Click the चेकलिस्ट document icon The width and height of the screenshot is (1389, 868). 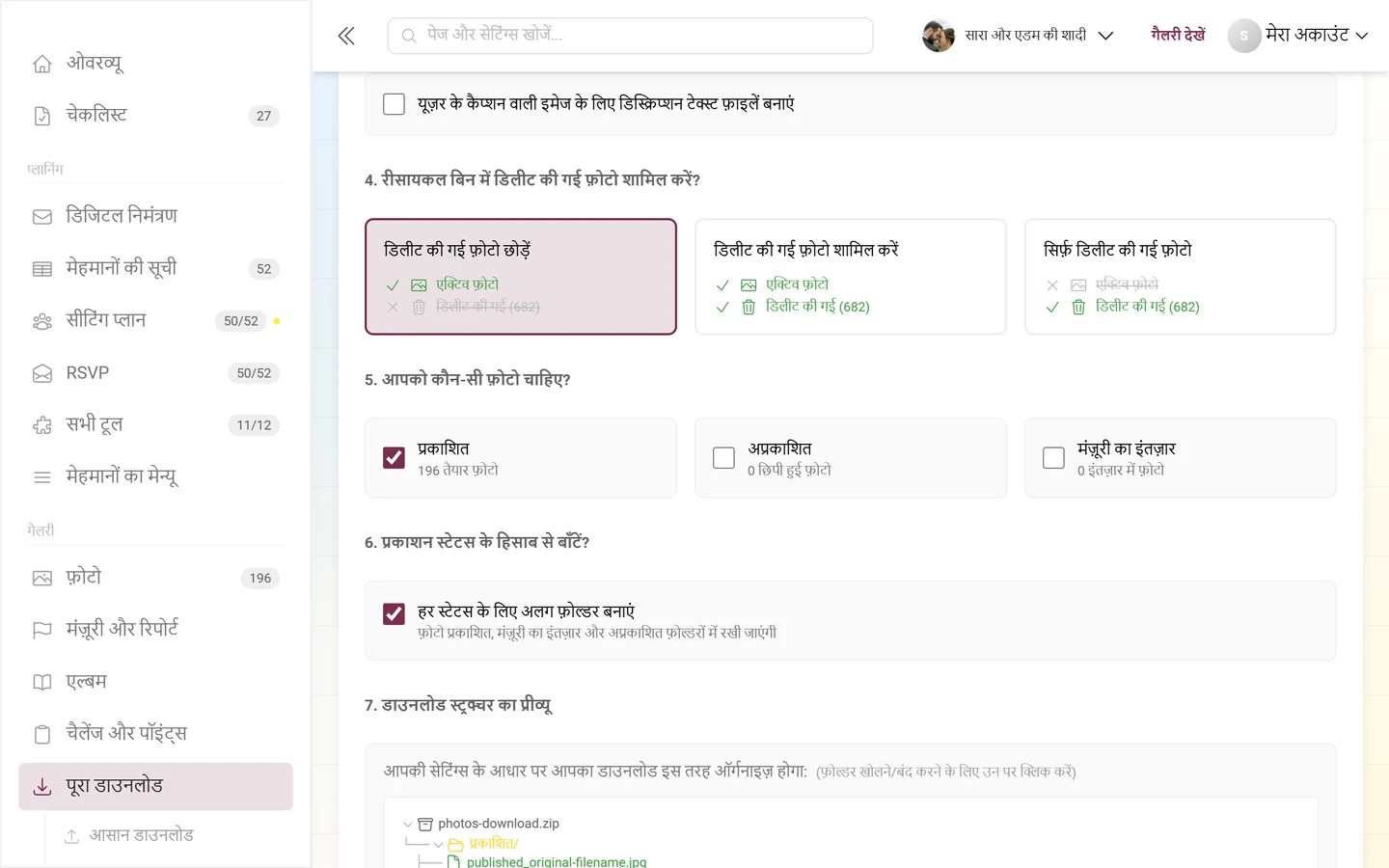point(42,116)
